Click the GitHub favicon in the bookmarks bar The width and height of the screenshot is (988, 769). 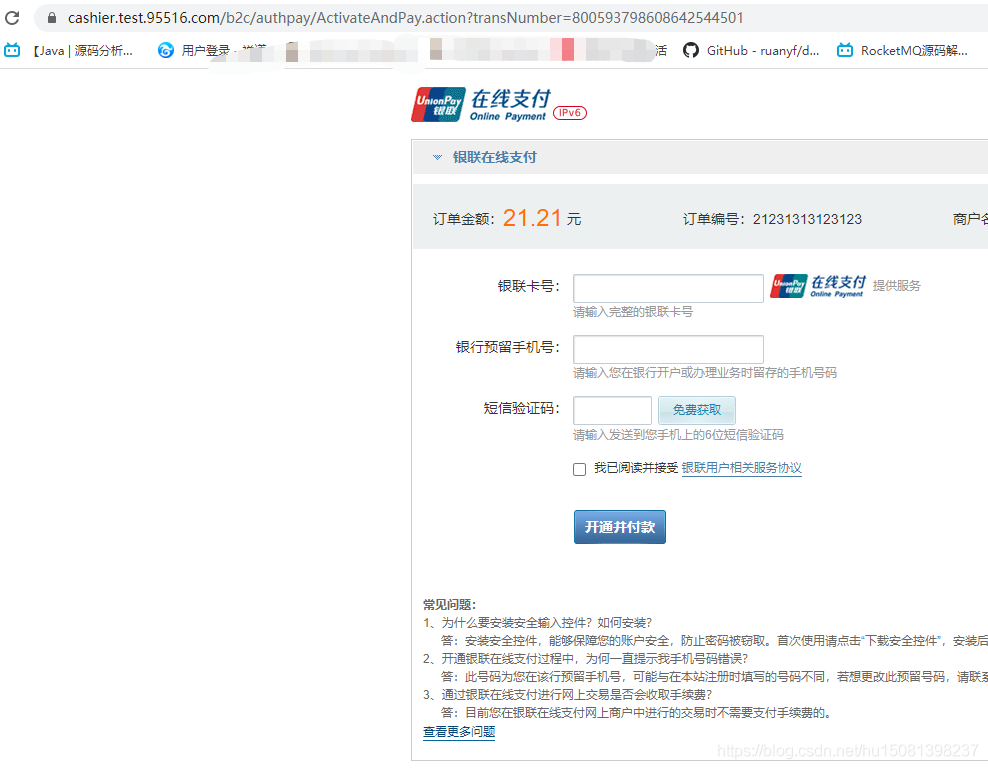(x=692, y=50)
